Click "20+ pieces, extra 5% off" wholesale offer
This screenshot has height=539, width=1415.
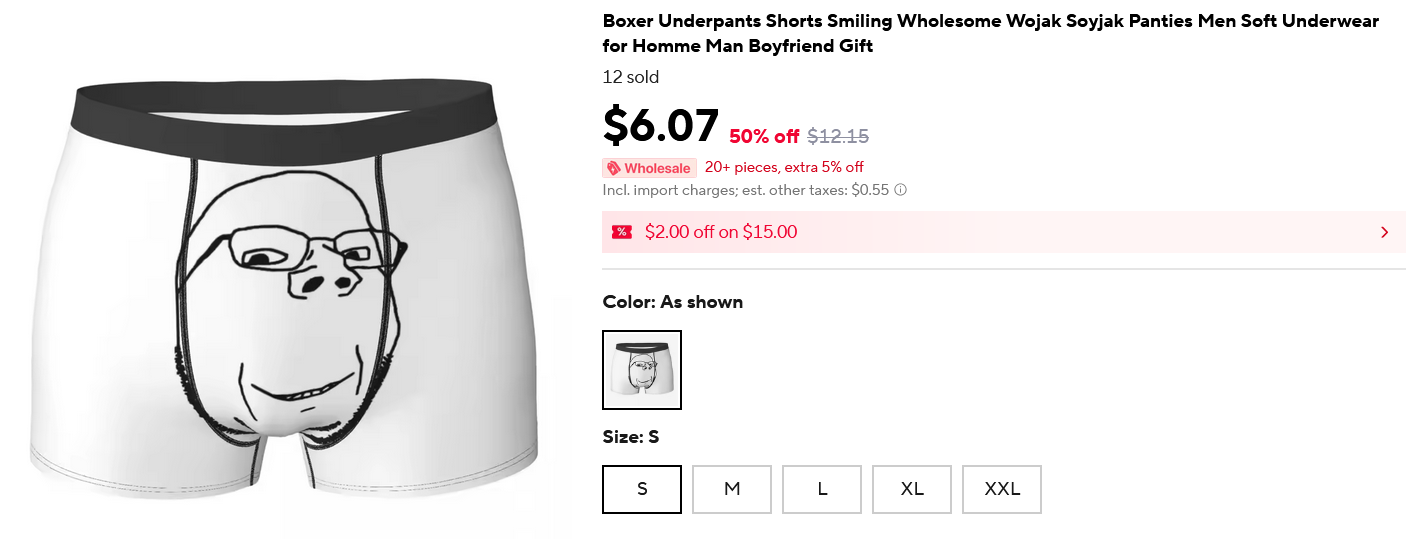click(x=784, y=167)
